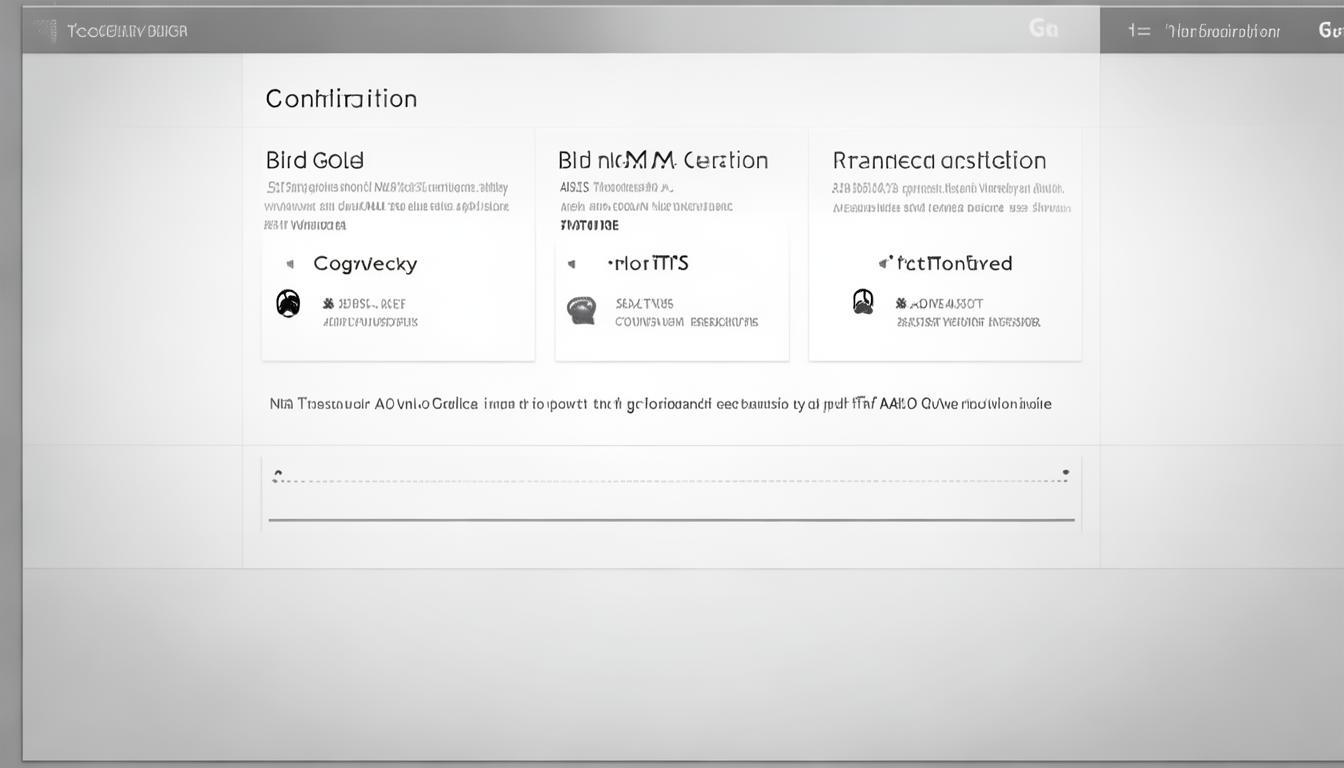Viewport: 1344px width, 768px height.
Task: Open the 'Bld nlcMM Ceration' card heading
Action: tap(663, 160)
